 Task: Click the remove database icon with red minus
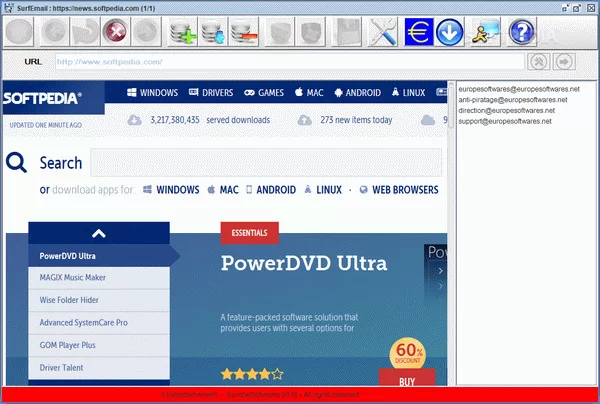point(246,33)
